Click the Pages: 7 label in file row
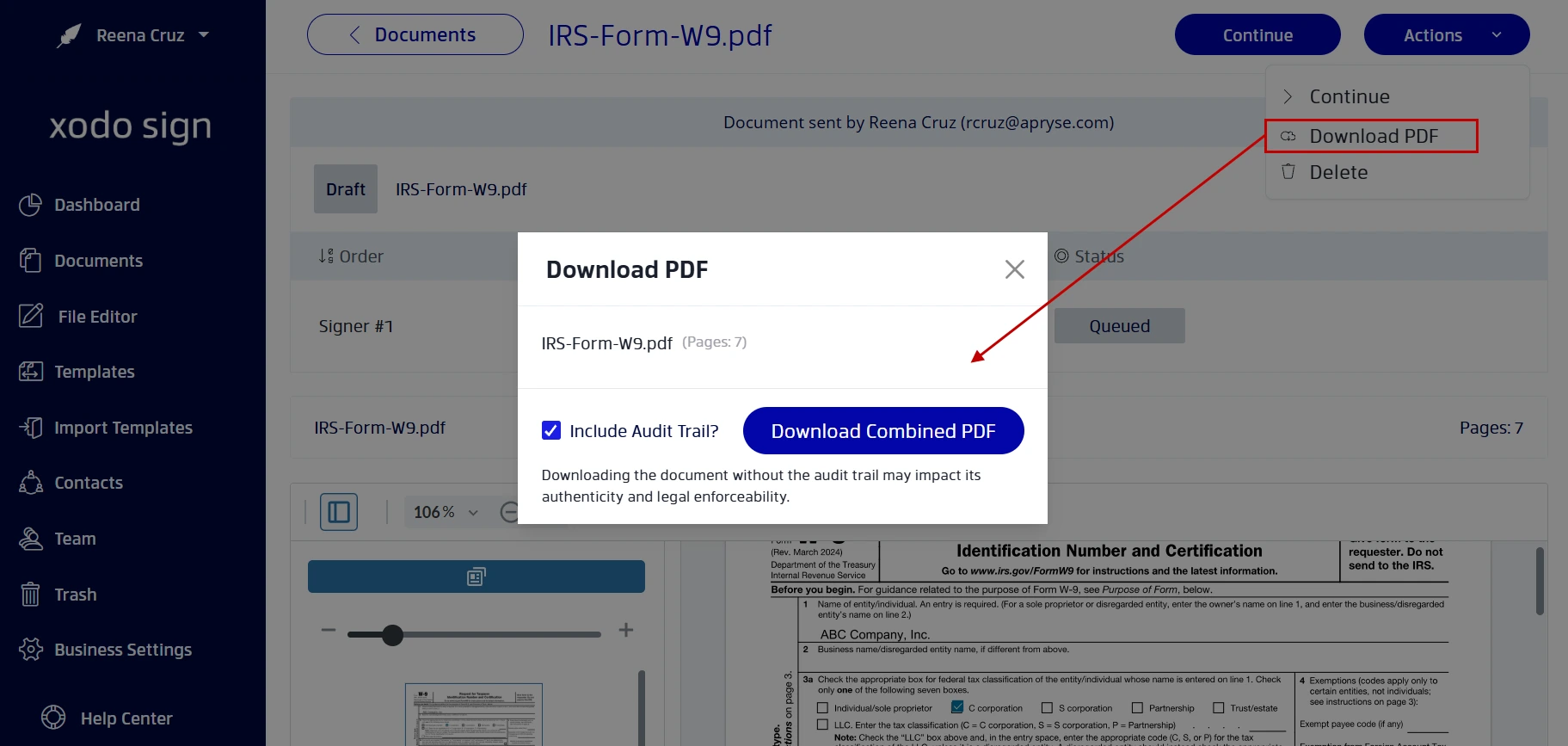Image resolution: width=1568 pixels, height=746 pixels. pos(1491,428)
